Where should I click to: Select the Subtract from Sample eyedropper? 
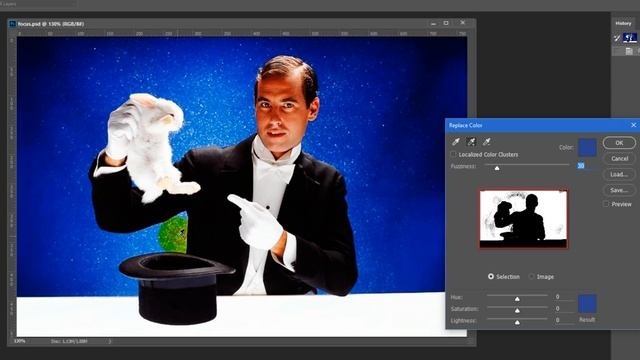coord(486,142)
